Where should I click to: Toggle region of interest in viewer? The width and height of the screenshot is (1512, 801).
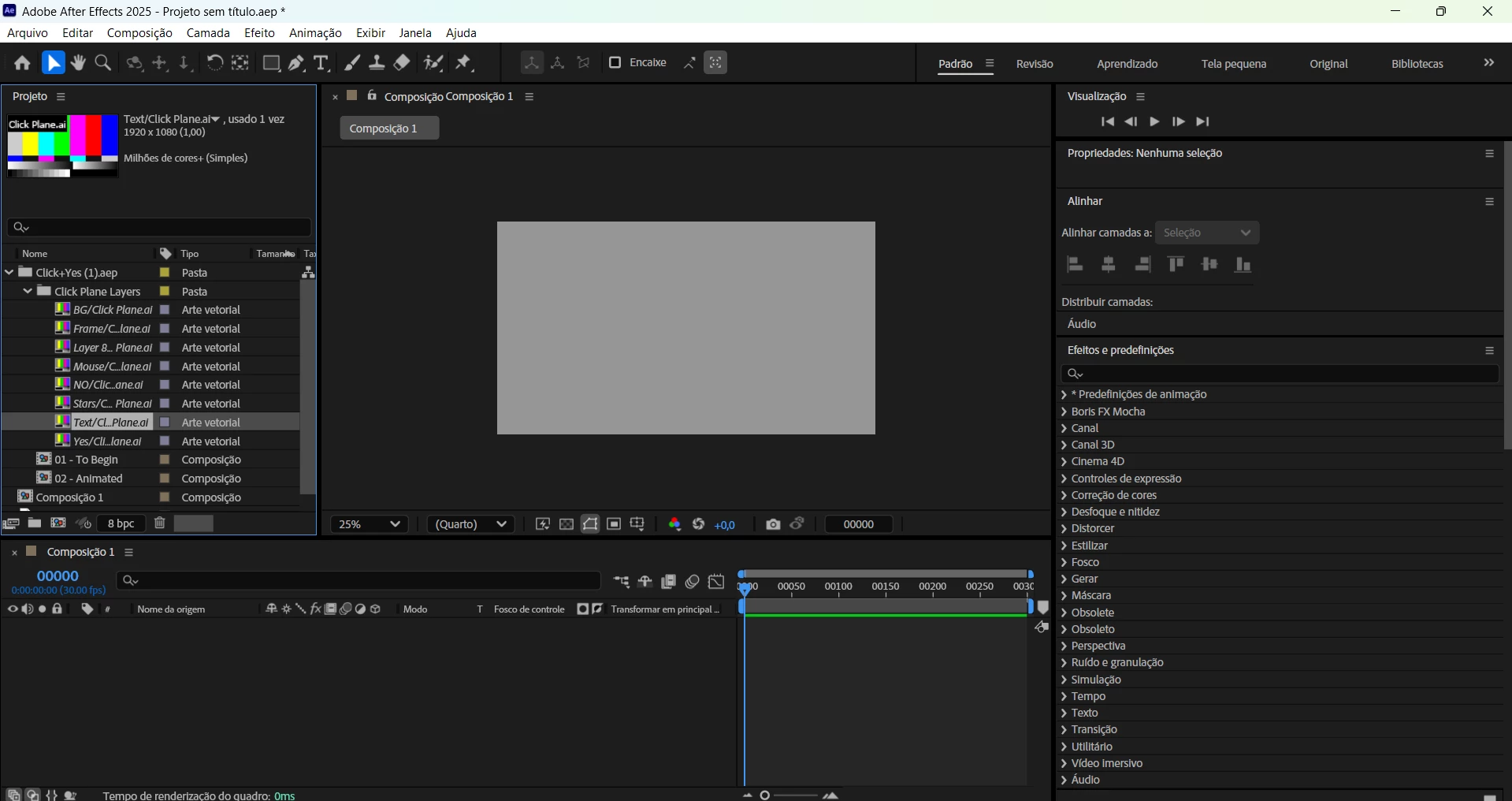pos(614,525)
